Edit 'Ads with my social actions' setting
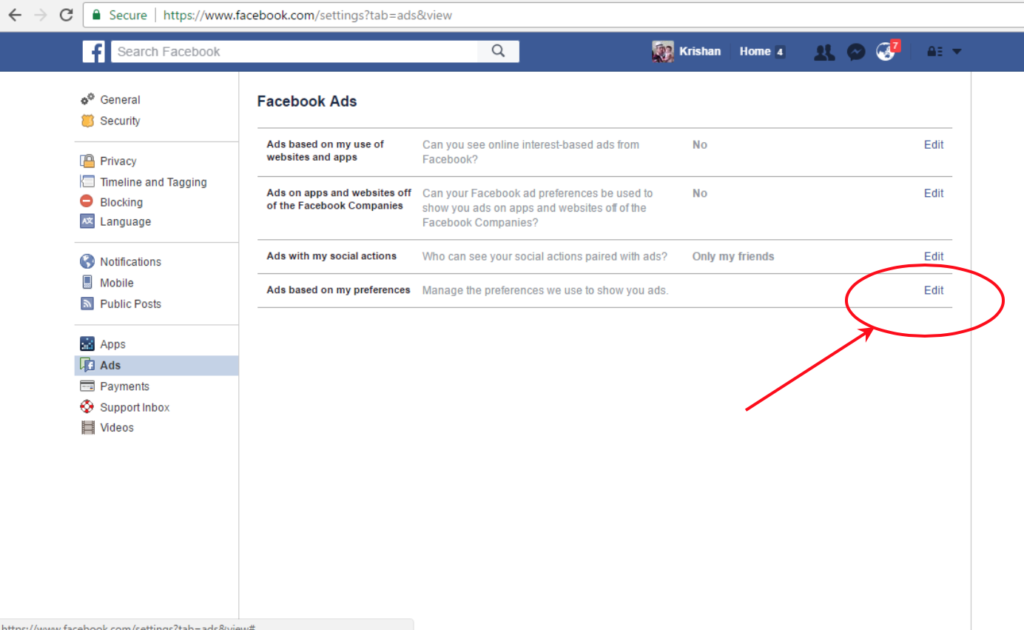Screen dimensions: 1024x630 click(x=933, y=256)
